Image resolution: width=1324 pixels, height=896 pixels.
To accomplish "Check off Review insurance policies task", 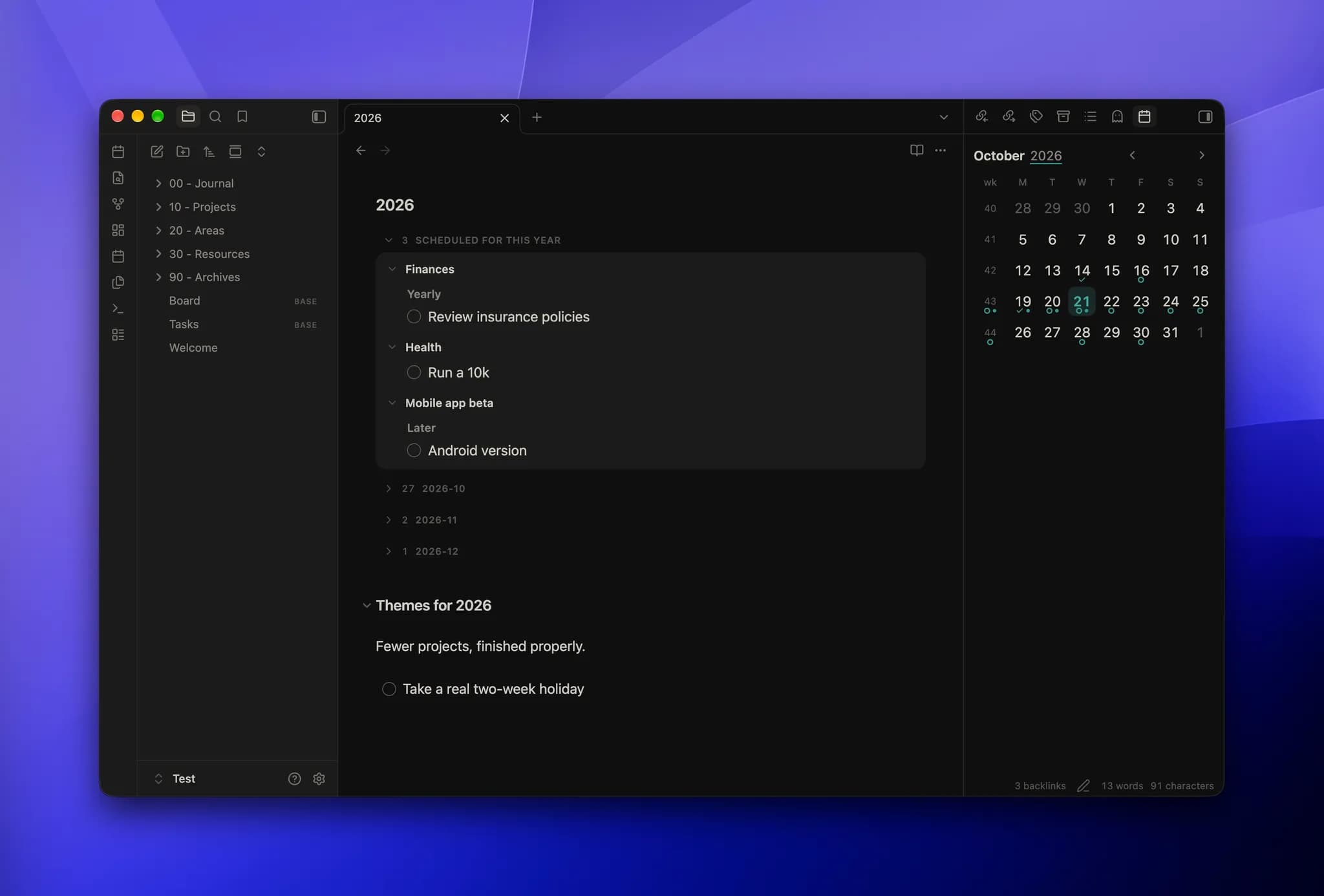I will pos(414,316).
